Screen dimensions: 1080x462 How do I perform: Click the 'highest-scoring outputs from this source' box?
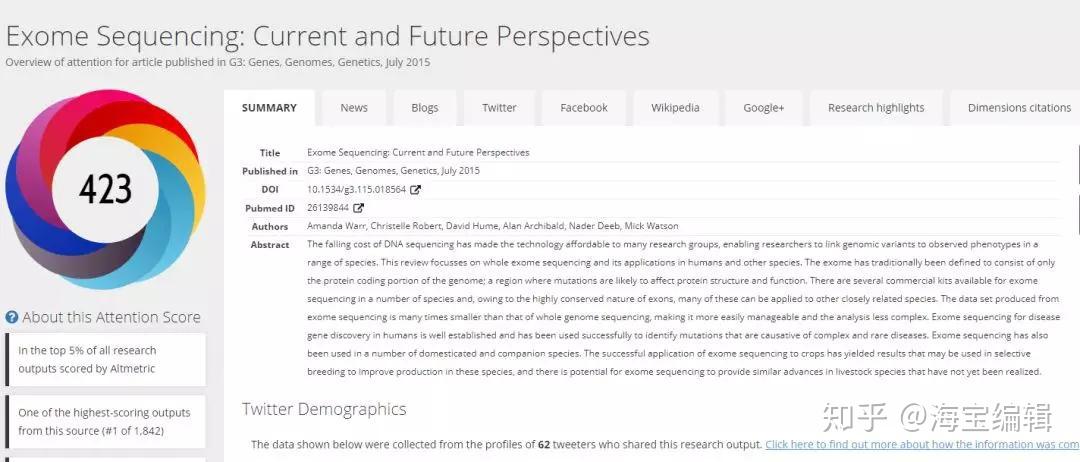coord(105,422)
